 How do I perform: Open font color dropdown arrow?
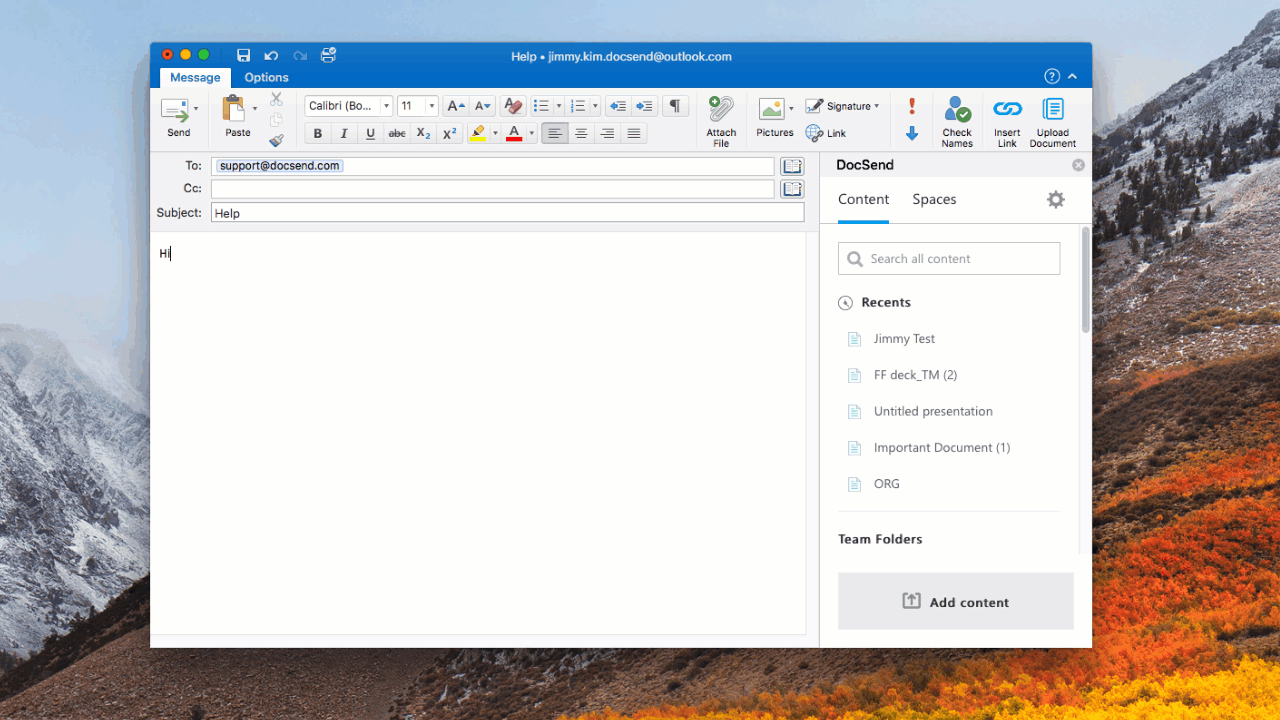click(x=531, y=134)
